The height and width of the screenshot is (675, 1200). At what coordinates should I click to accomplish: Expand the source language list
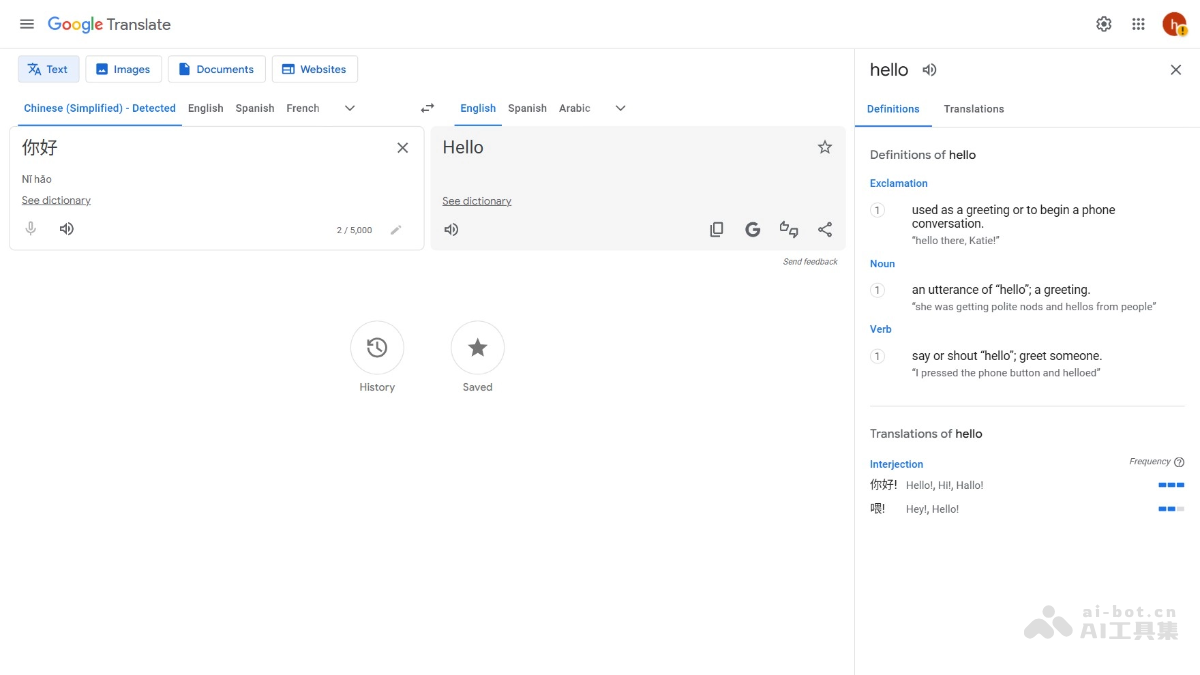pyautogui.click(x=350, y=108)
